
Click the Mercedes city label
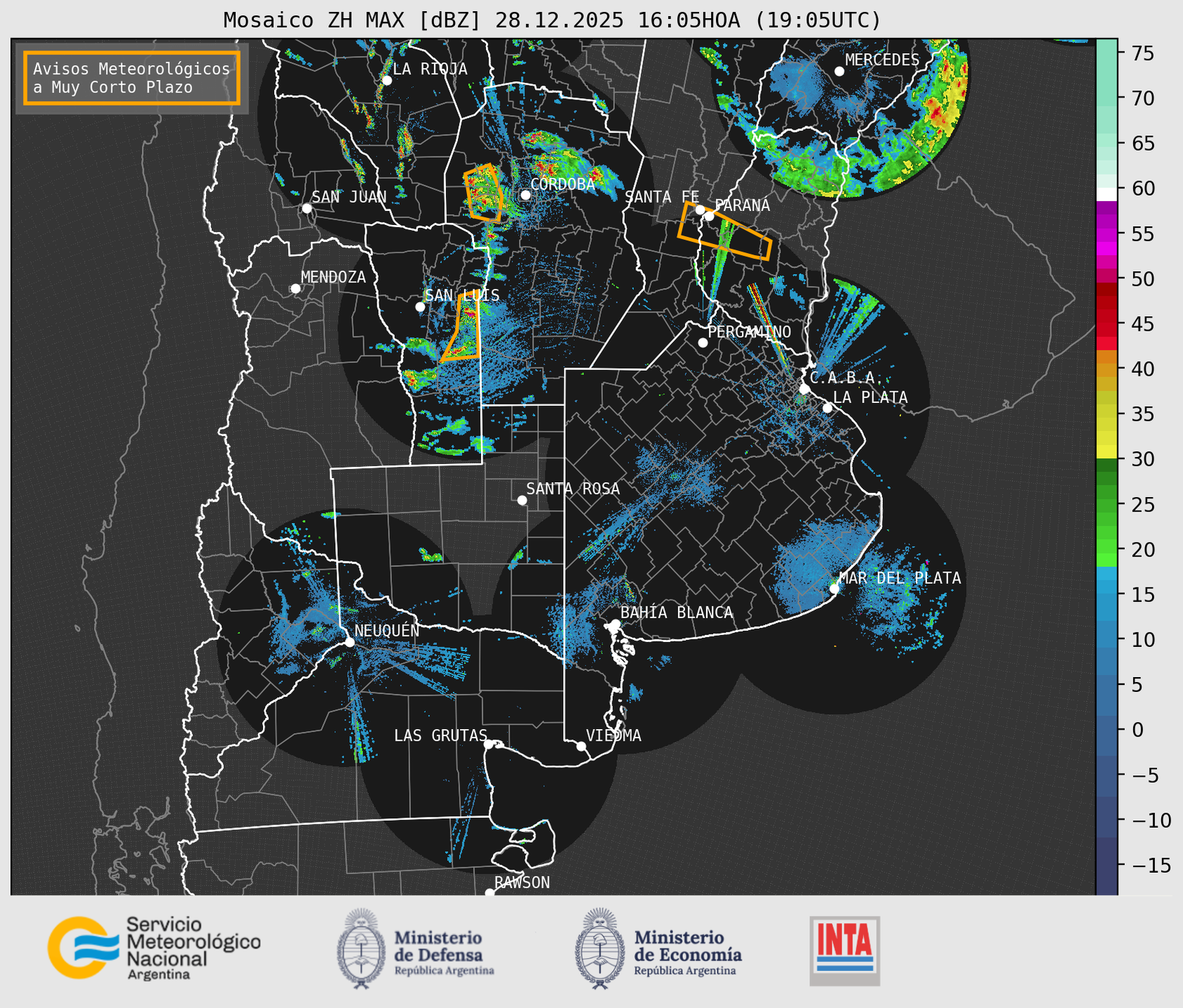click(881, 60)
